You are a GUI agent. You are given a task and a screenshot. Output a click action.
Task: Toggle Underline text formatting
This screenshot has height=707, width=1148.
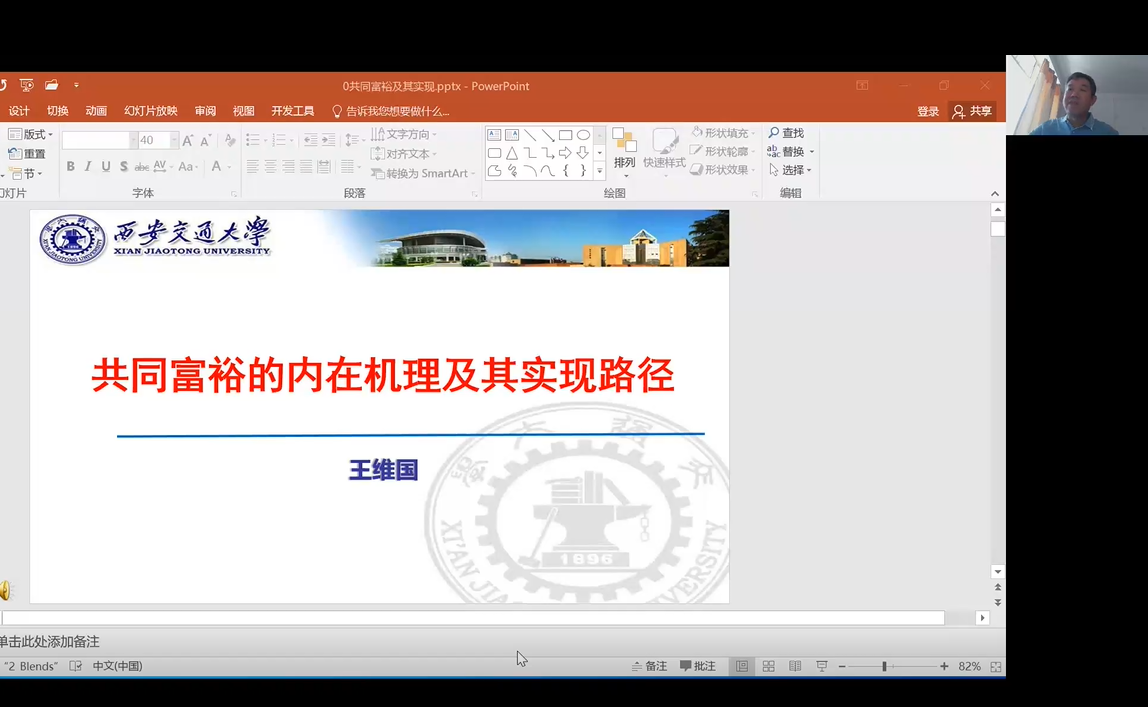106,167
